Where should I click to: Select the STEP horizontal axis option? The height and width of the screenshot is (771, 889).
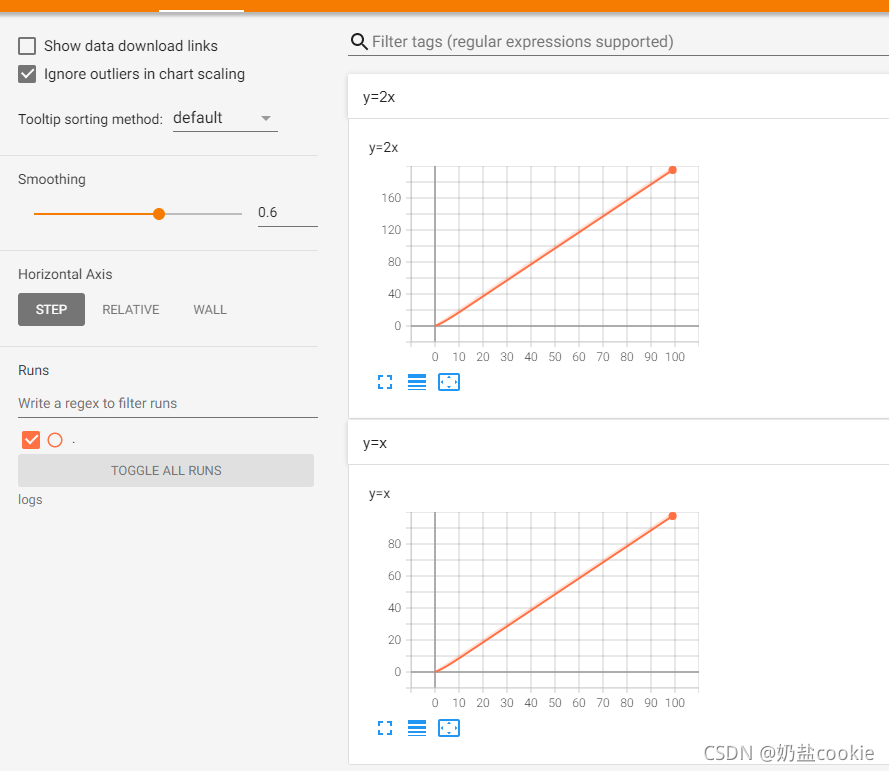(x=52, y=310)
